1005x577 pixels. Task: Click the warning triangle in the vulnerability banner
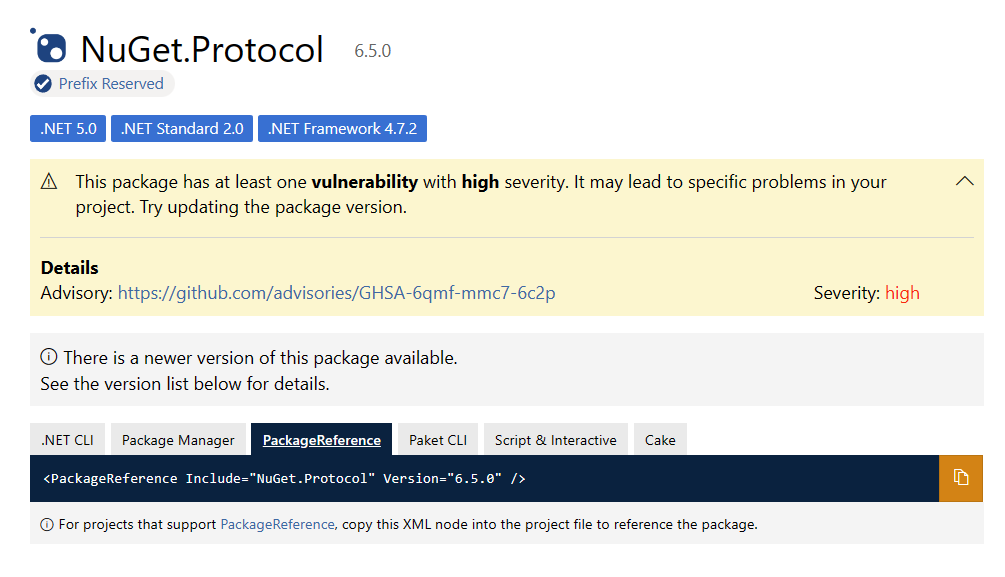[48, 181]
